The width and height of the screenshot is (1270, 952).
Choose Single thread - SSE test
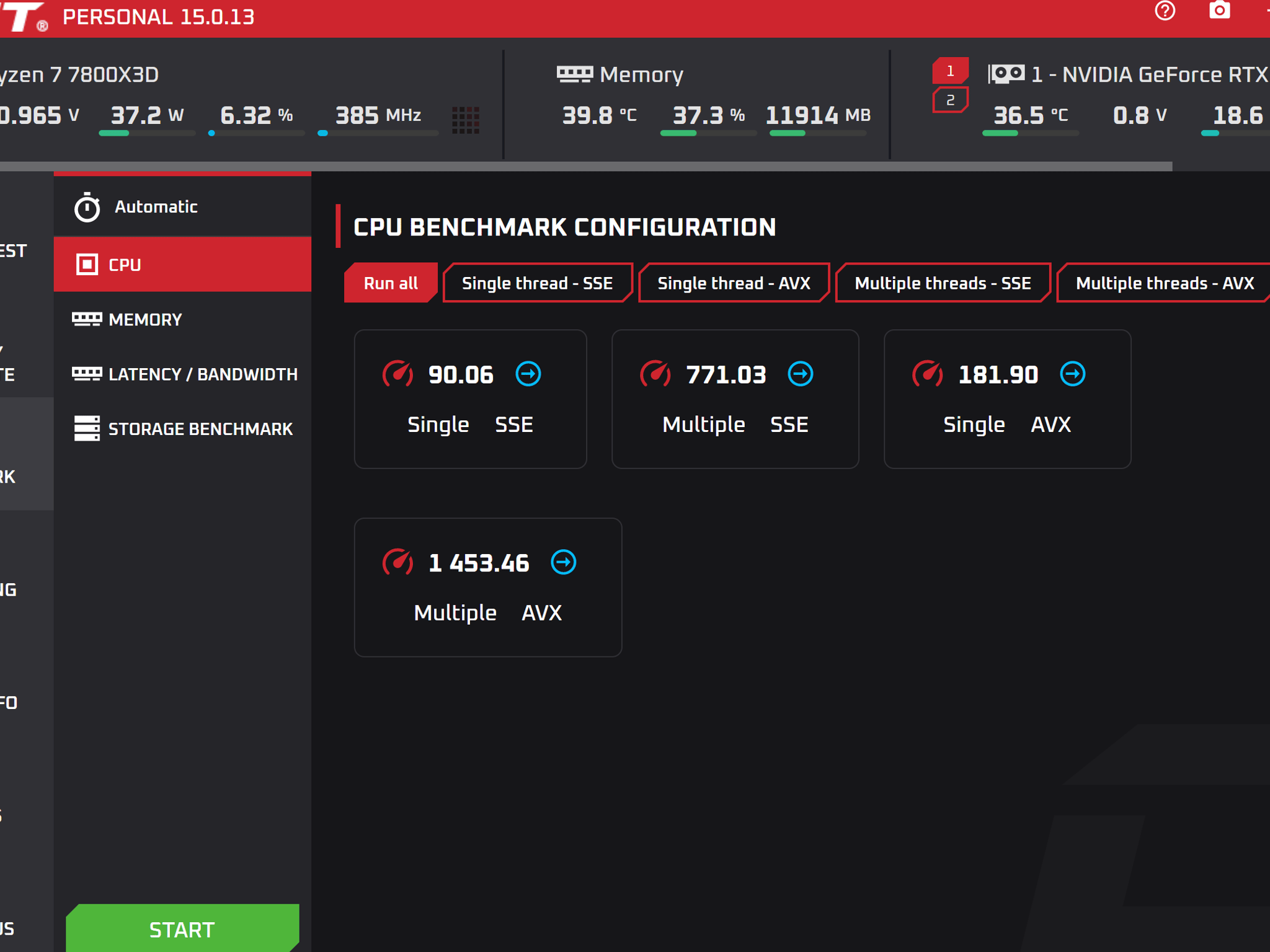point(538,283)
